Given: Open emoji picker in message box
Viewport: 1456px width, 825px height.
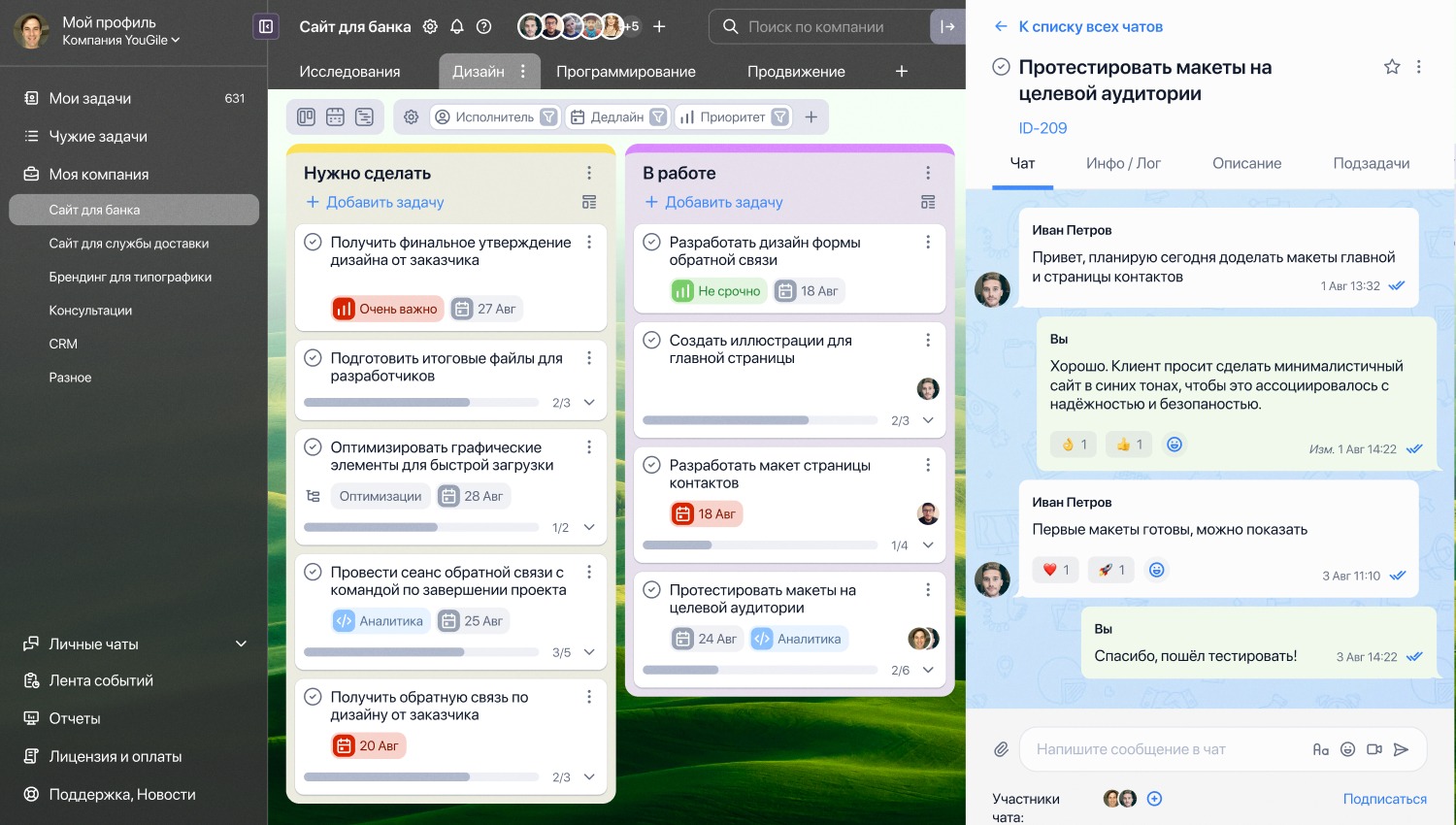Looking at the screenshot, I should 1347,749.
